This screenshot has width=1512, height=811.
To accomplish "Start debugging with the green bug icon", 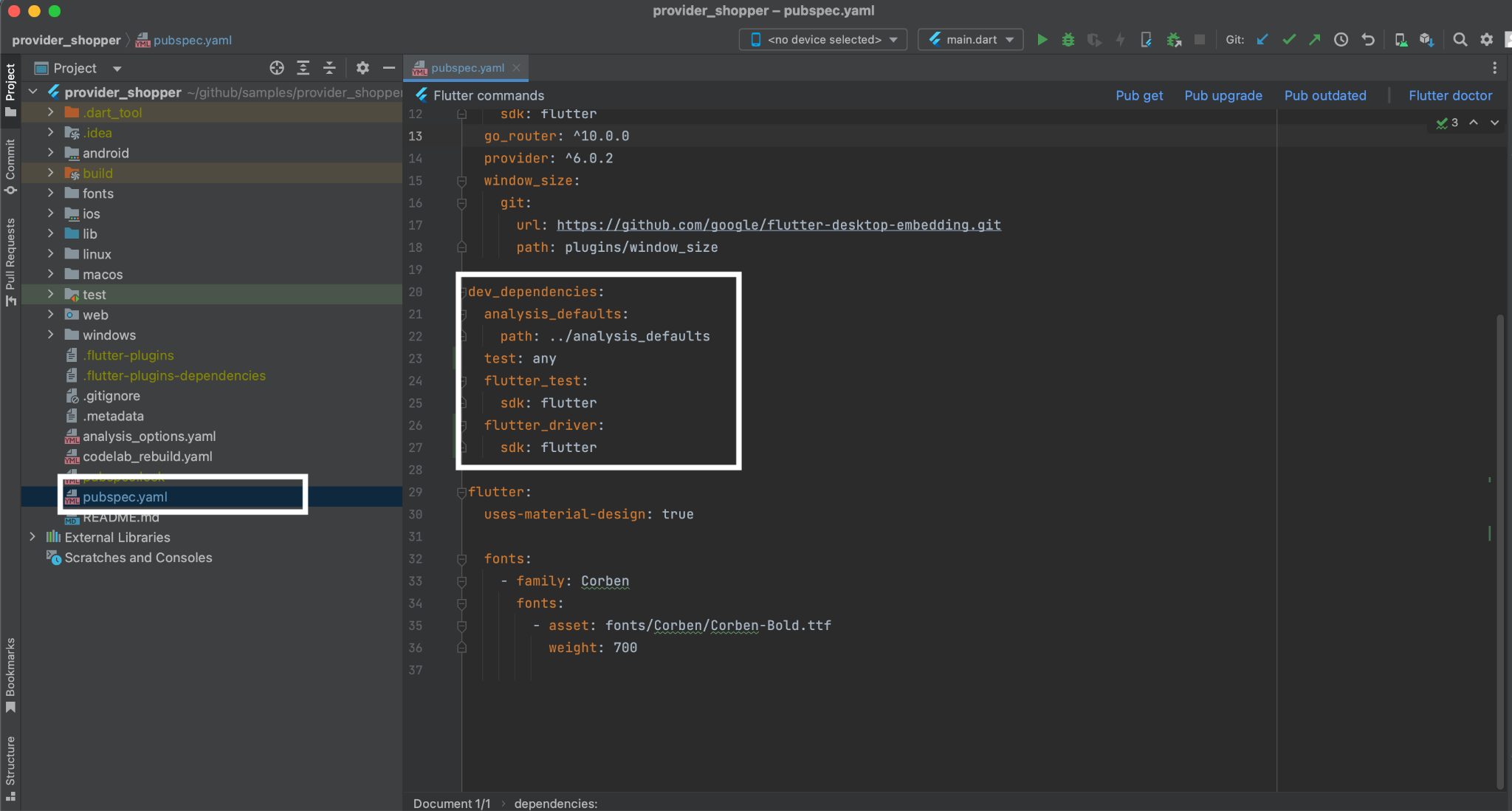I will click(1068, 40).
